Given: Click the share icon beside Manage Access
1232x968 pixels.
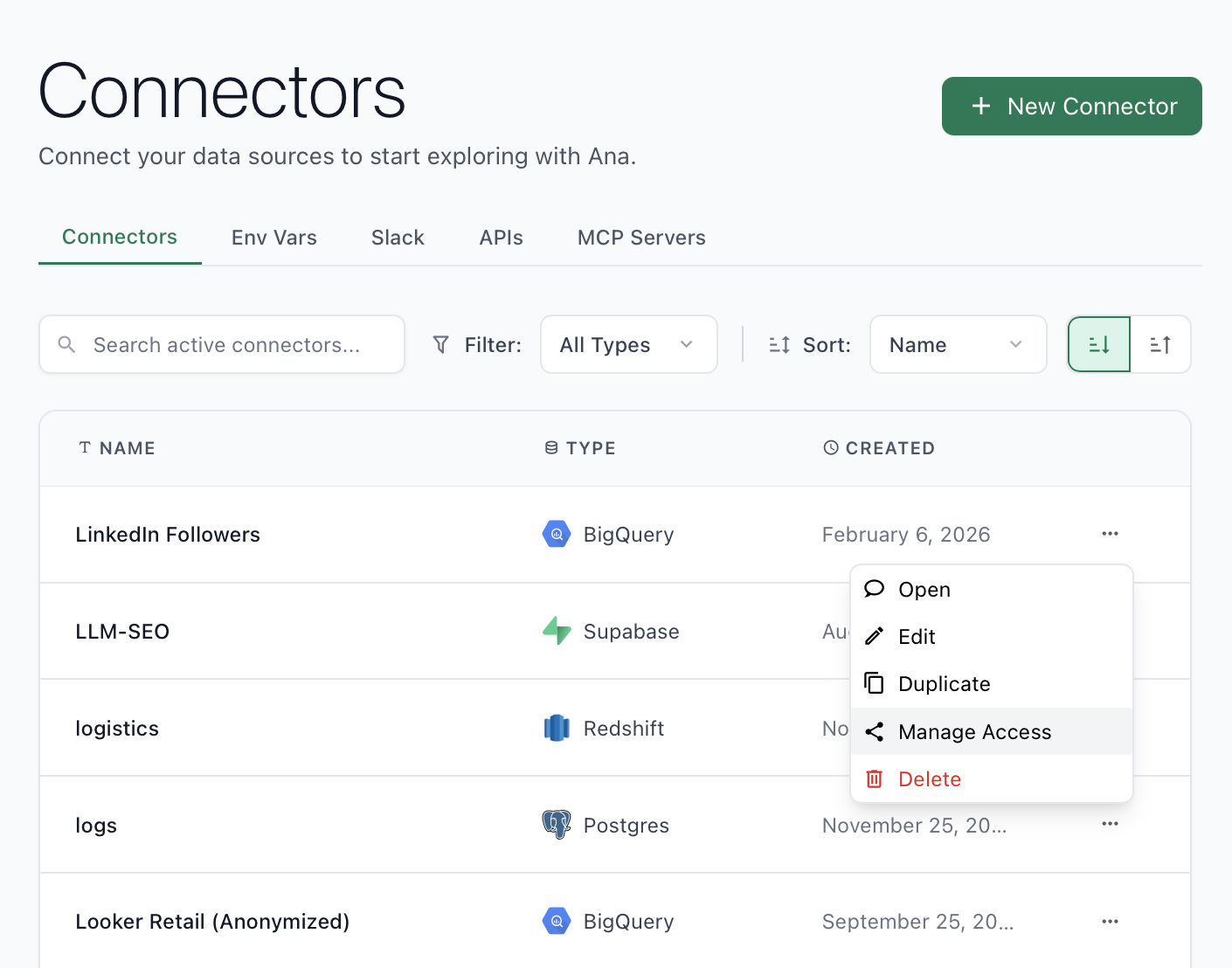Looking at the screenshot, I should tap(875, 732).
